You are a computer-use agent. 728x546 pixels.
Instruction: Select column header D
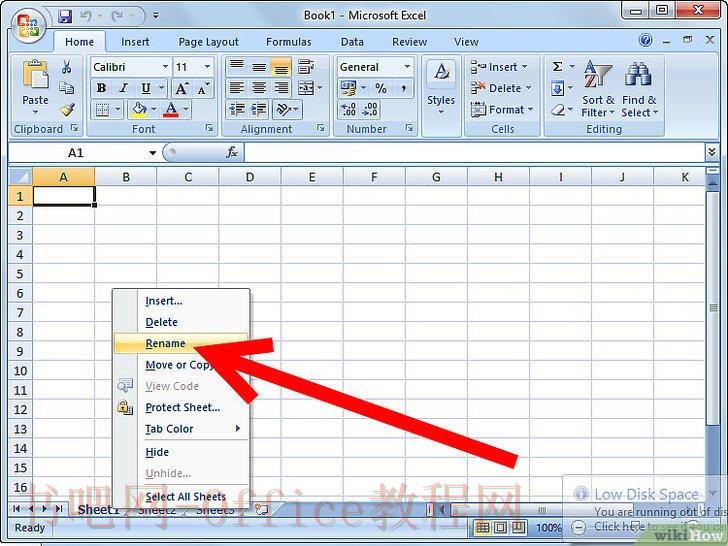click(x=250, y=177)
